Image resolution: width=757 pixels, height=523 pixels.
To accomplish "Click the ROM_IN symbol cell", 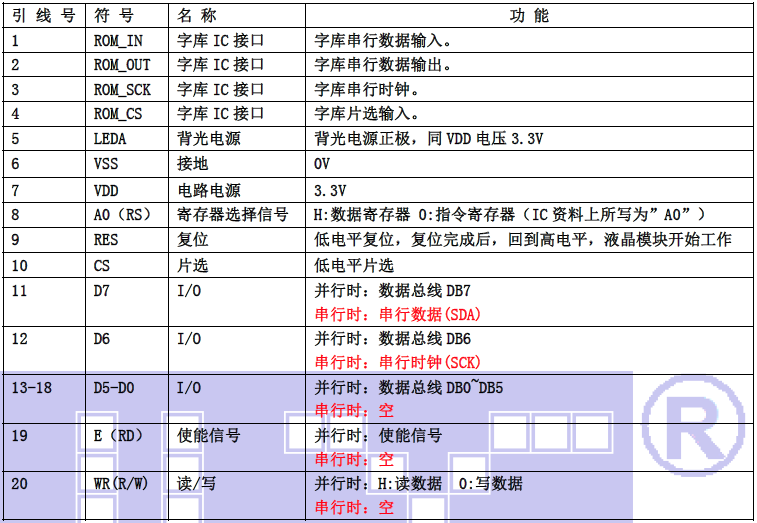I will (118, 41).
